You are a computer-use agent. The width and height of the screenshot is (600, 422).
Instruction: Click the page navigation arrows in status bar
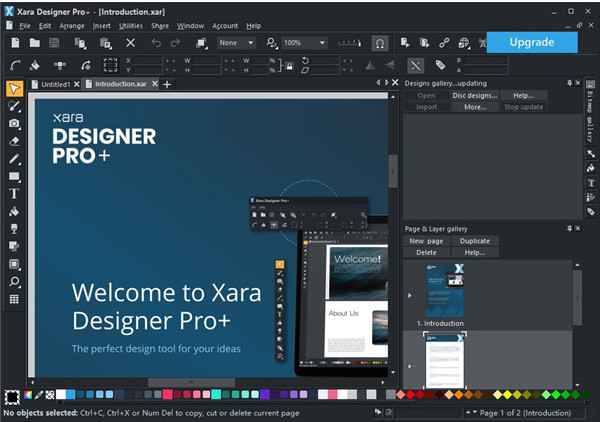click(x=471, y=412)
